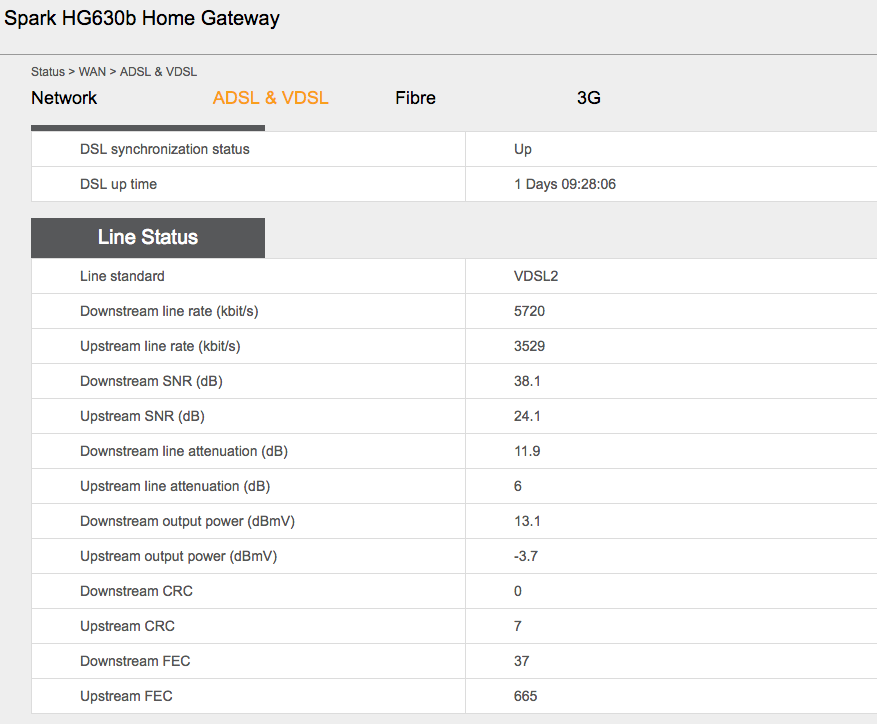Image resolution: width=877 pixels, height=724 pixels.
Task: Select the downstream SNR value 38.1
Action: click(x=527, y=382)
